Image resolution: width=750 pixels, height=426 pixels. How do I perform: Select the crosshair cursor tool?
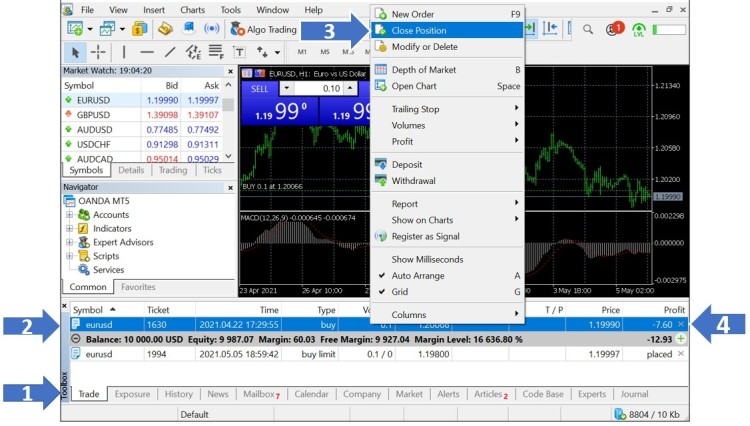(98, 51)
